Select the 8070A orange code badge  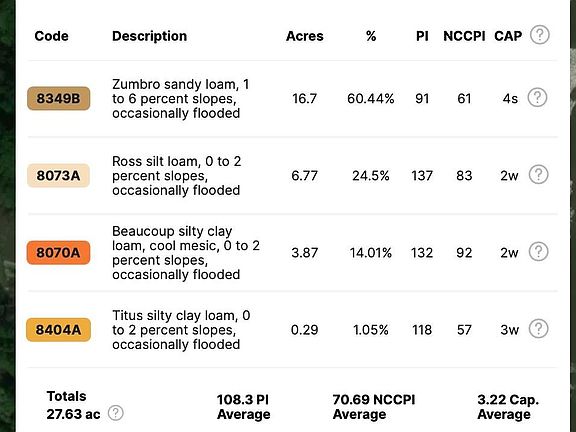pyautogui.click(x=58, y=253)
